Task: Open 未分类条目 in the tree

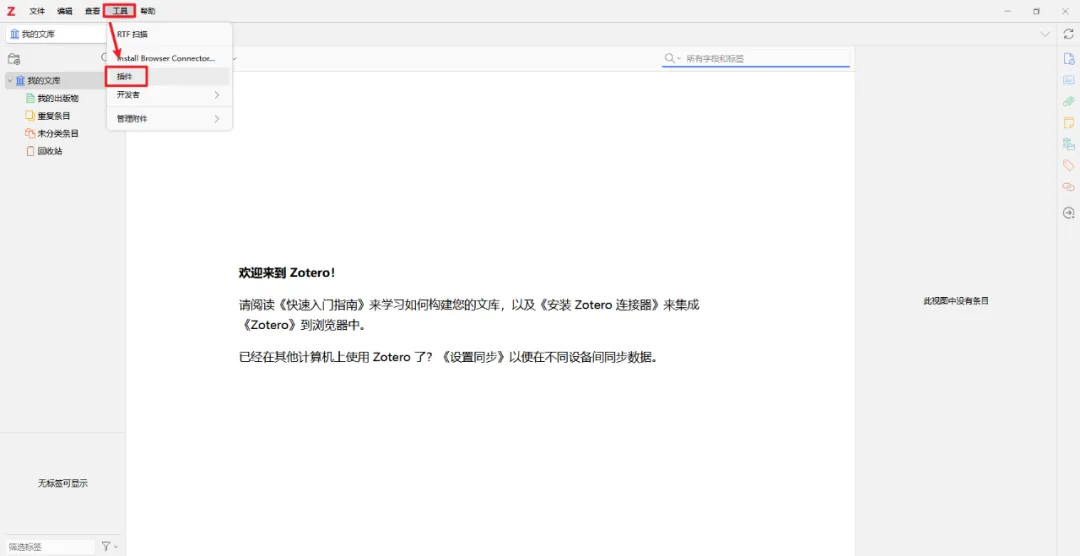Action: coord(58,134)
